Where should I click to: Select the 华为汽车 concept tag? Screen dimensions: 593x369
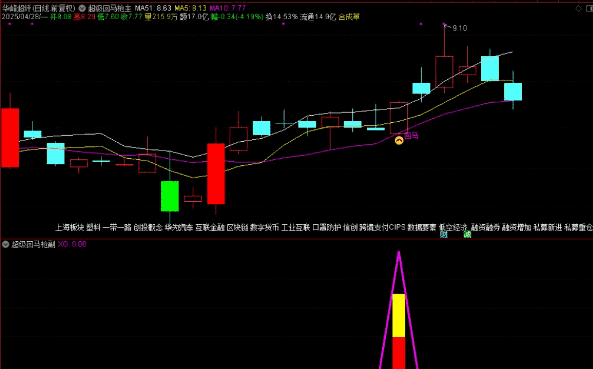[179, 227]
